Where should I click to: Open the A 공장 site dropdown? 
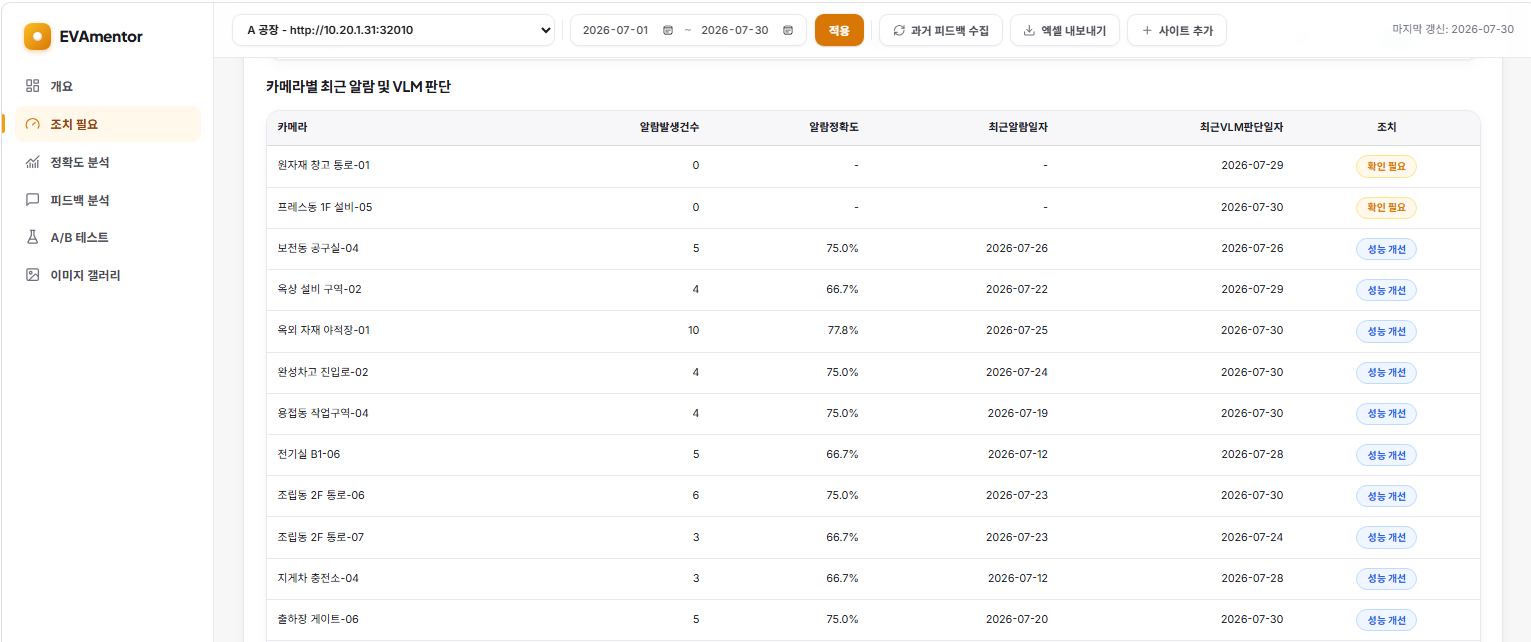pos(394,30)
